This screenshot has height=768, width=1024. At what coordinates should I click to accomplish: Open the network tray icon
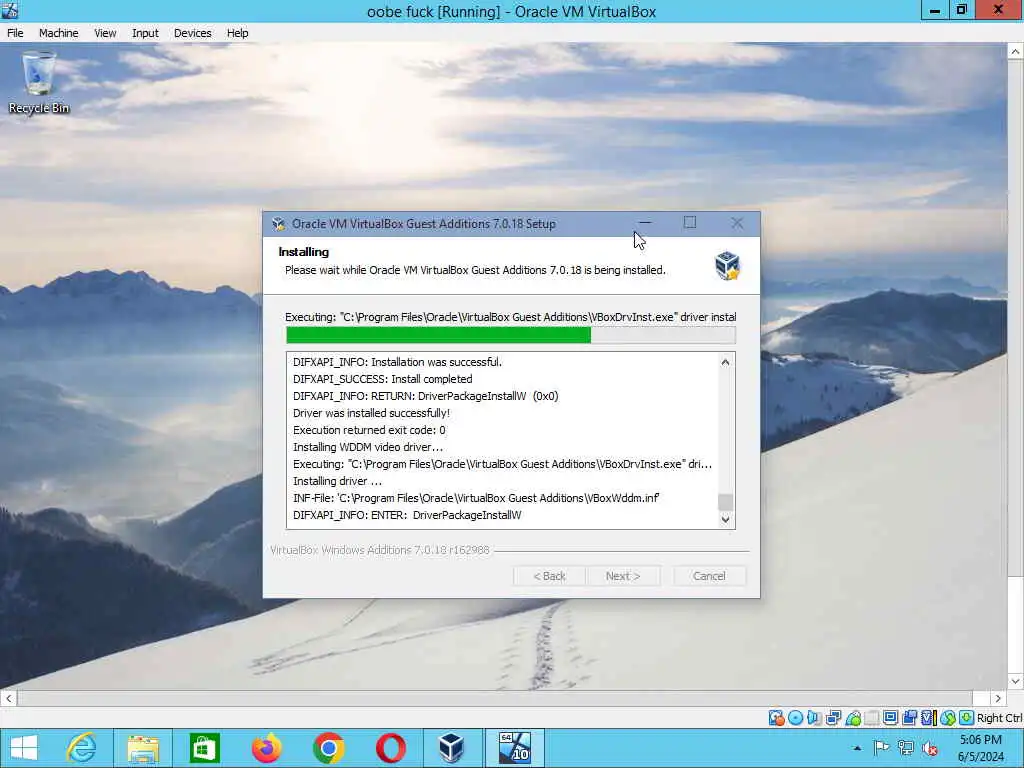[x=905, y=748]
